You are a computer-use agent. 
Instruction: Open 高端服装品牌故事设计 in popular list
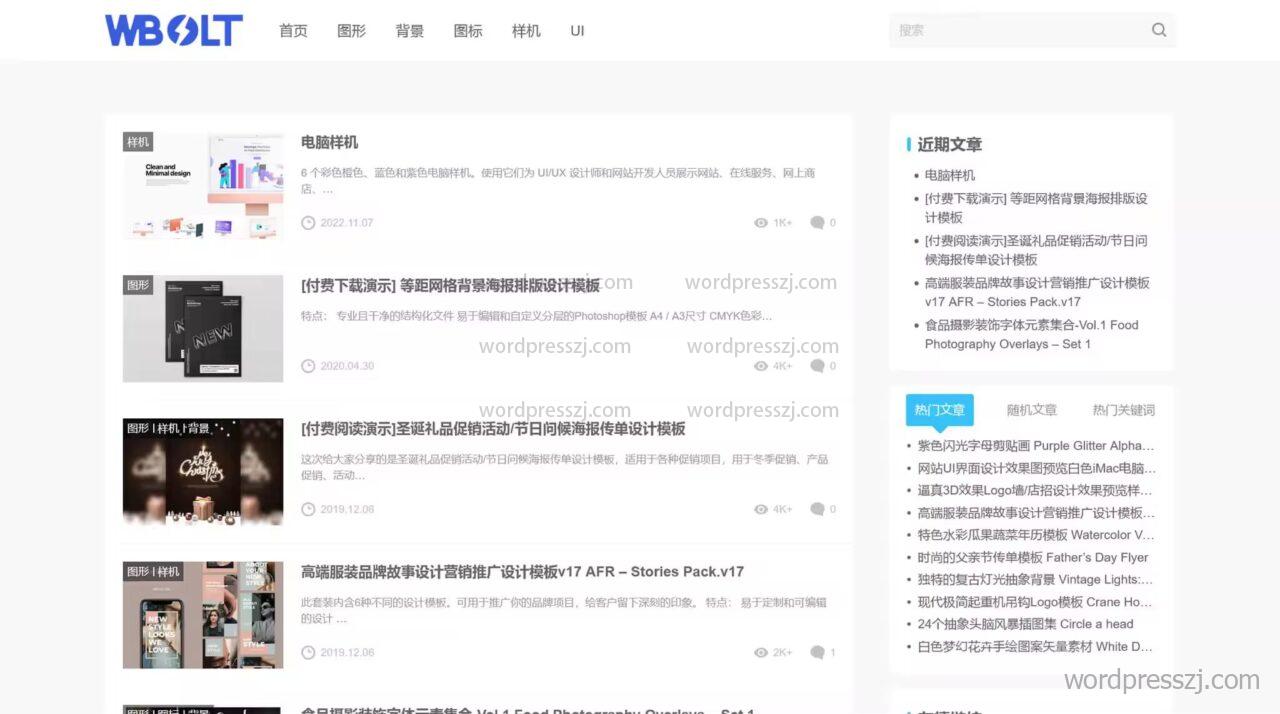click(1036, 513)
